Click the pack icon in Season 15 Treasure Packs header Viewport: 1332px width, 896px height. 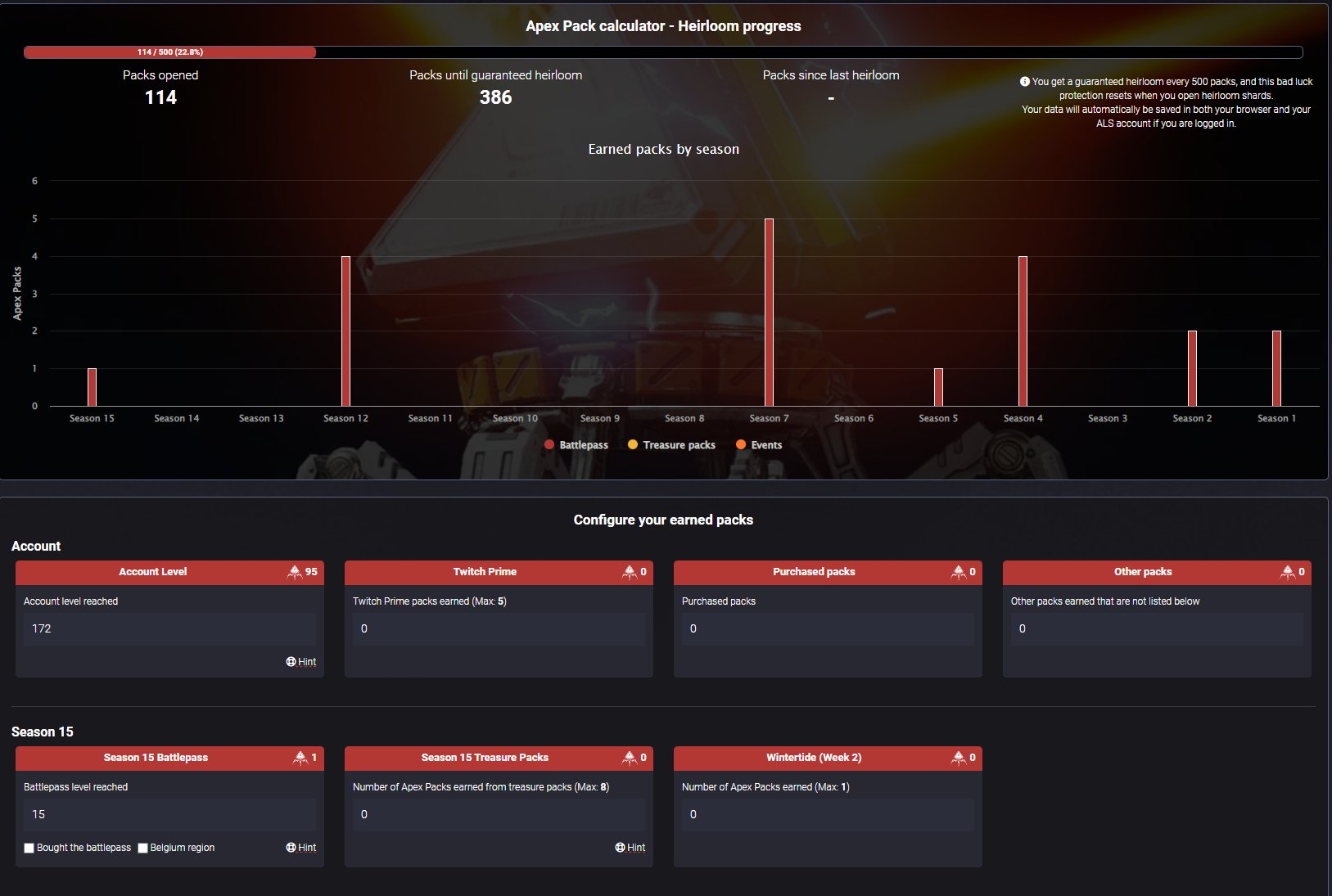630,758
